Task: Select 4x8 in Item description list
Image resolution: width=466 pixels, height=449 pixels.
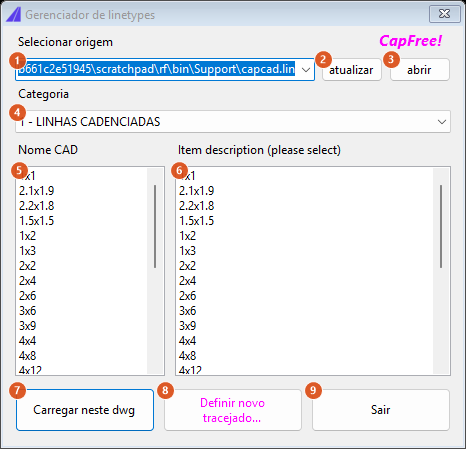Action: 304,356
